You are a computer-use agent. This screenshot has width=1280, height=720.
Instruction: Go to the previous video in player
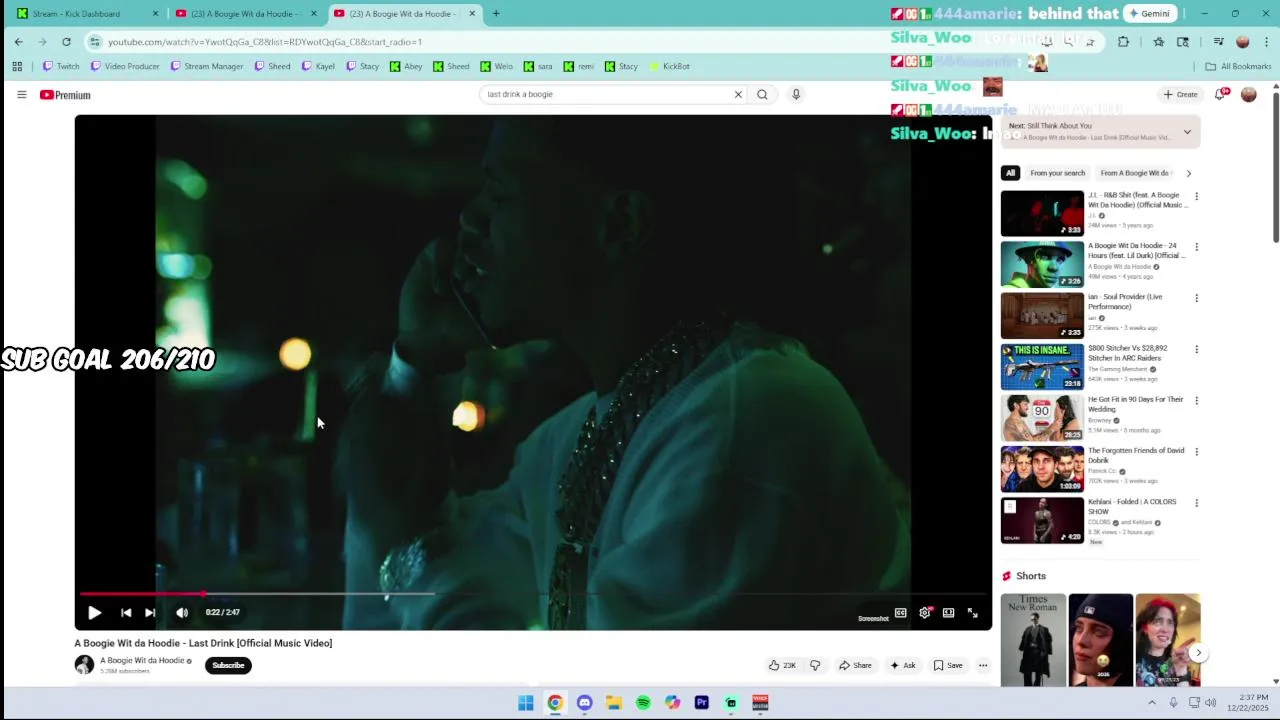[126, 613]
